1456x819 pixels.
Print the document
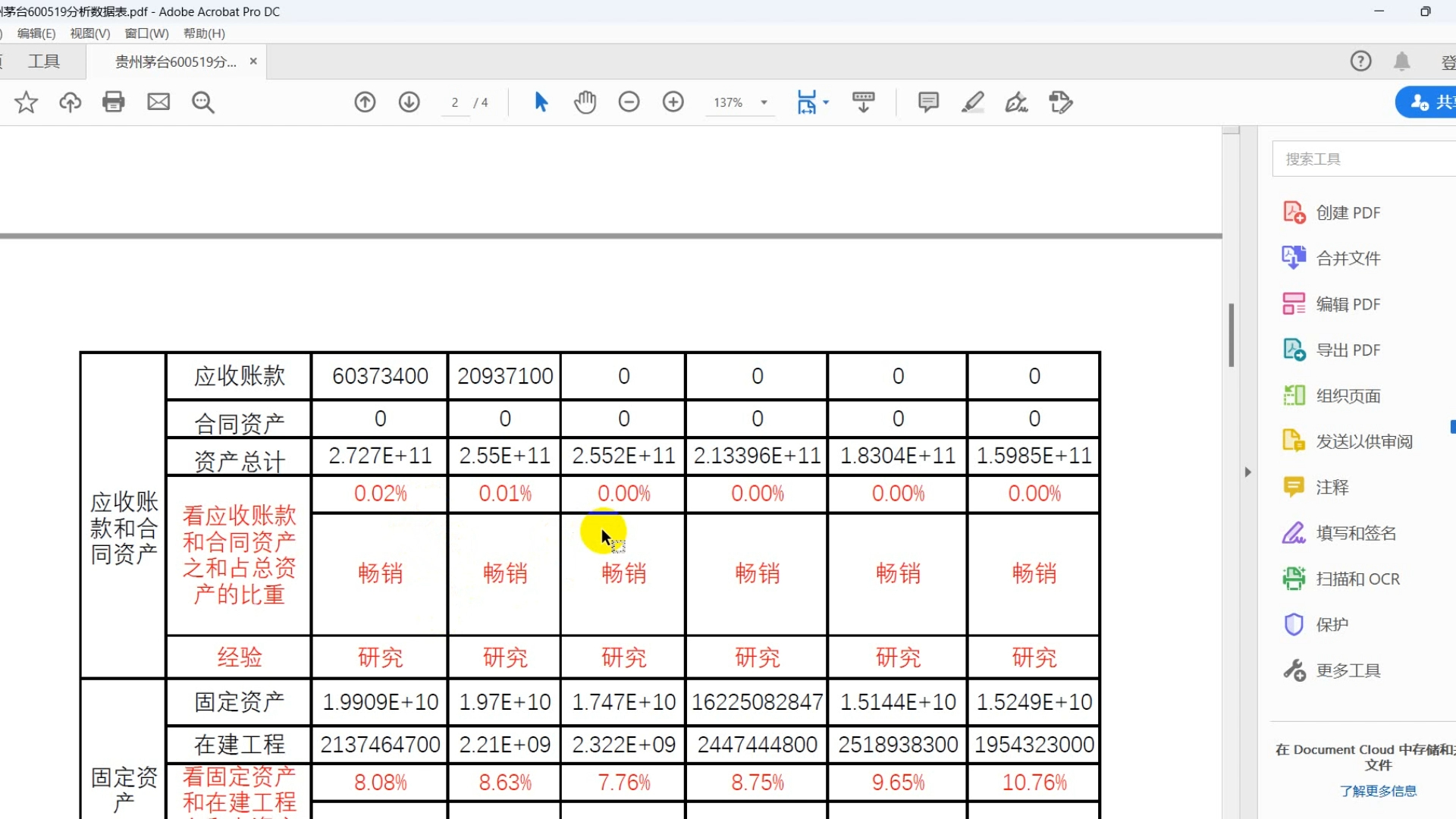point(114,102)
